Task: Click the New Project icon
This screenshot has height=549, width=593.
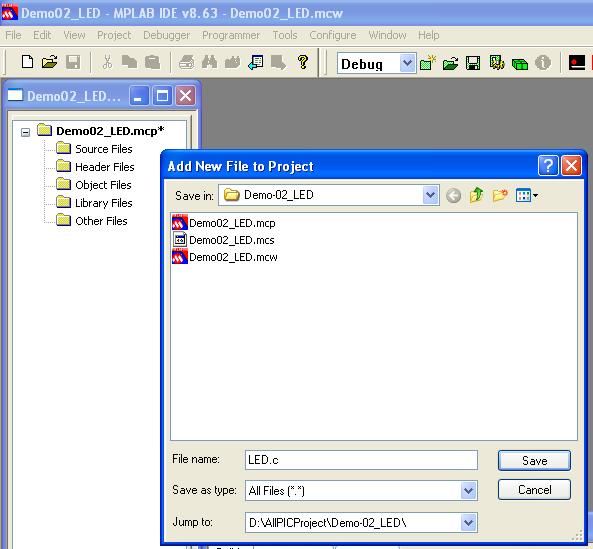Action: (x=428, y=63)
